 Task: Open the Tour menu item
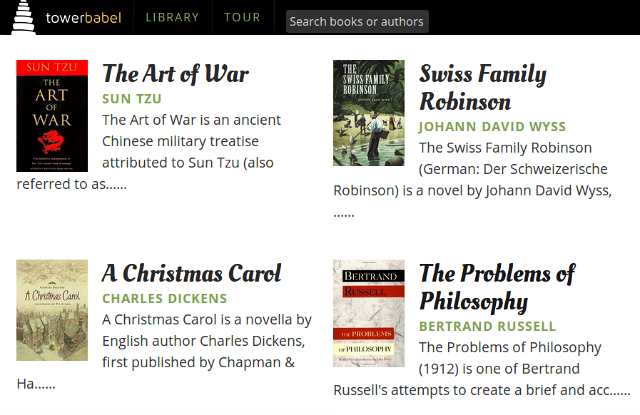pyautogui.click(x=242, y=18)
